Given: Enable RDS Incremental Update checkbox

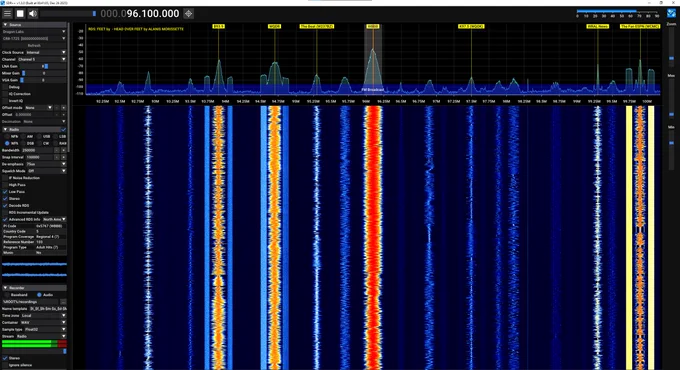Looking at the screenshot, I should 5,213.
